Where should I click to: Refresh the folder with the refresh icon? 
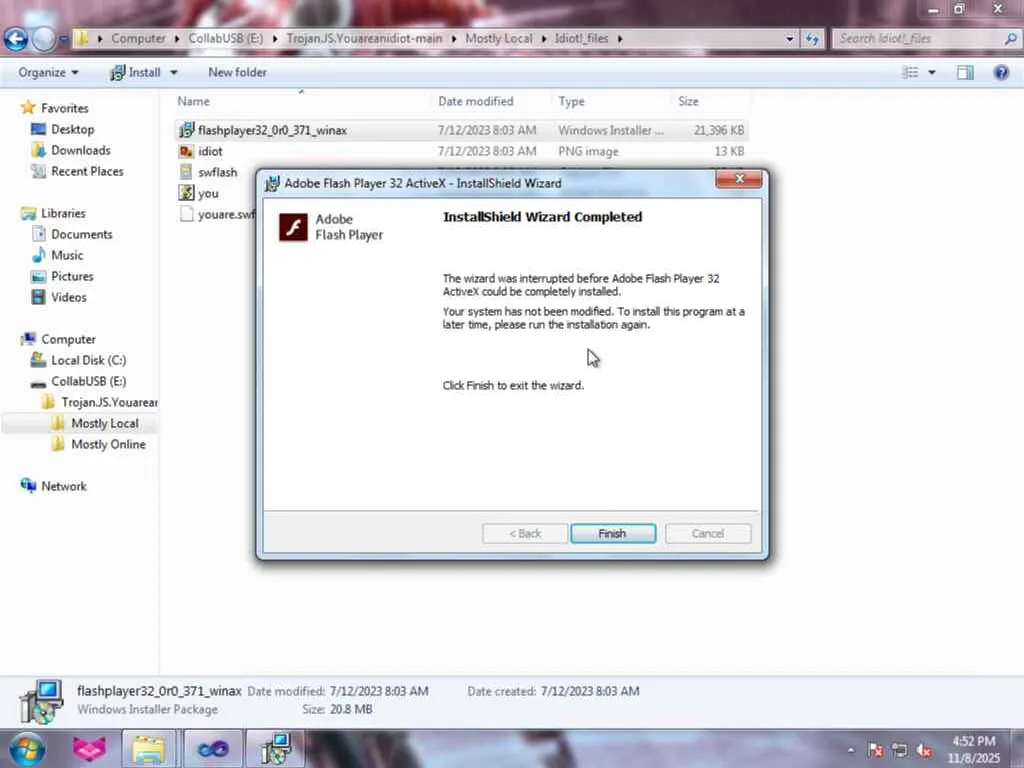tap(812, 39)
